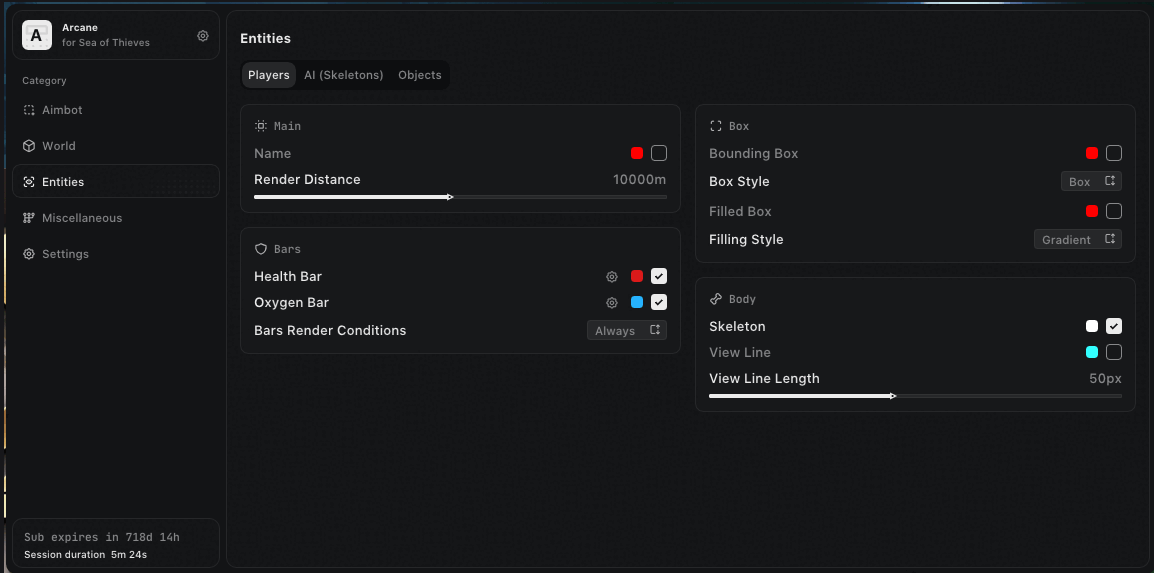1154x573 pixels.
Task: Open the Bars Render Conditions dropdown
Action: (626, 331)
